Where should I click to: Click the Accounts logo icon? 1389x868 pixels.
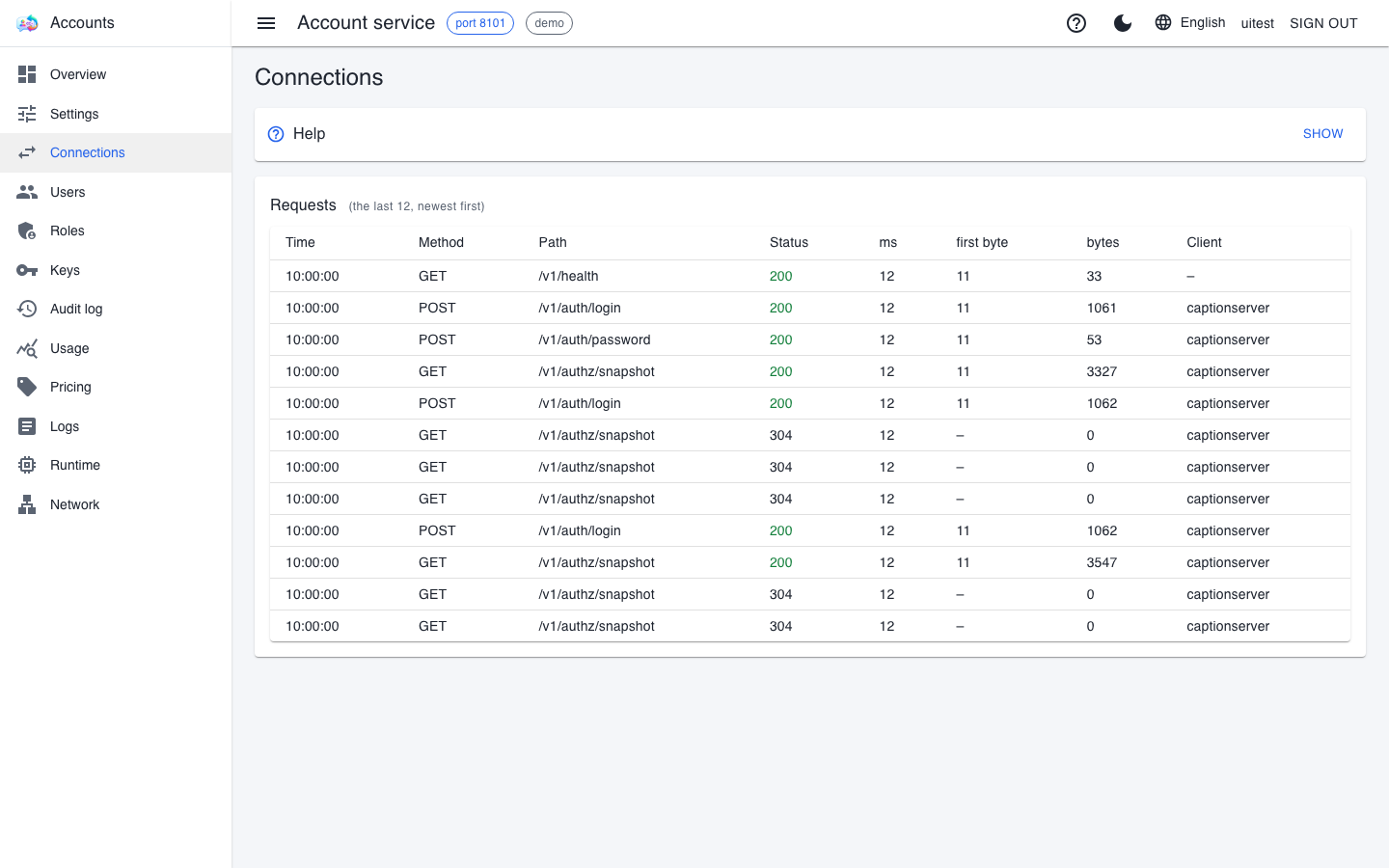(27, 23)
